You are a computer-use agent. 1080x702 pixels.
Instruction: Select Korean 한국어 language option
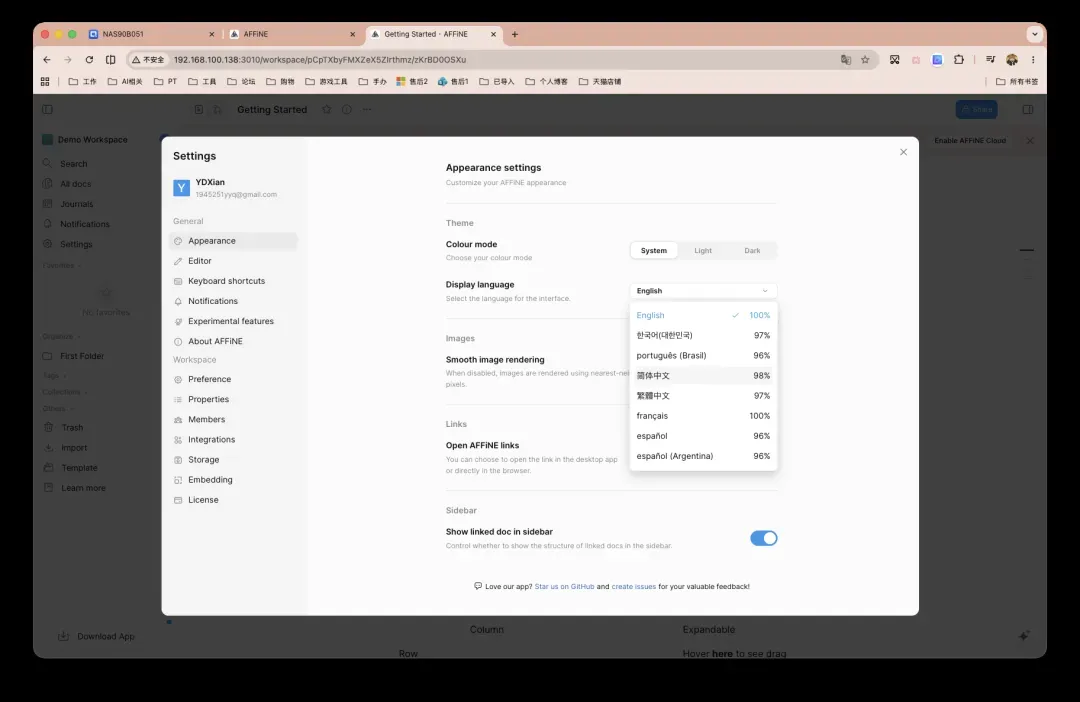point(703,335)
